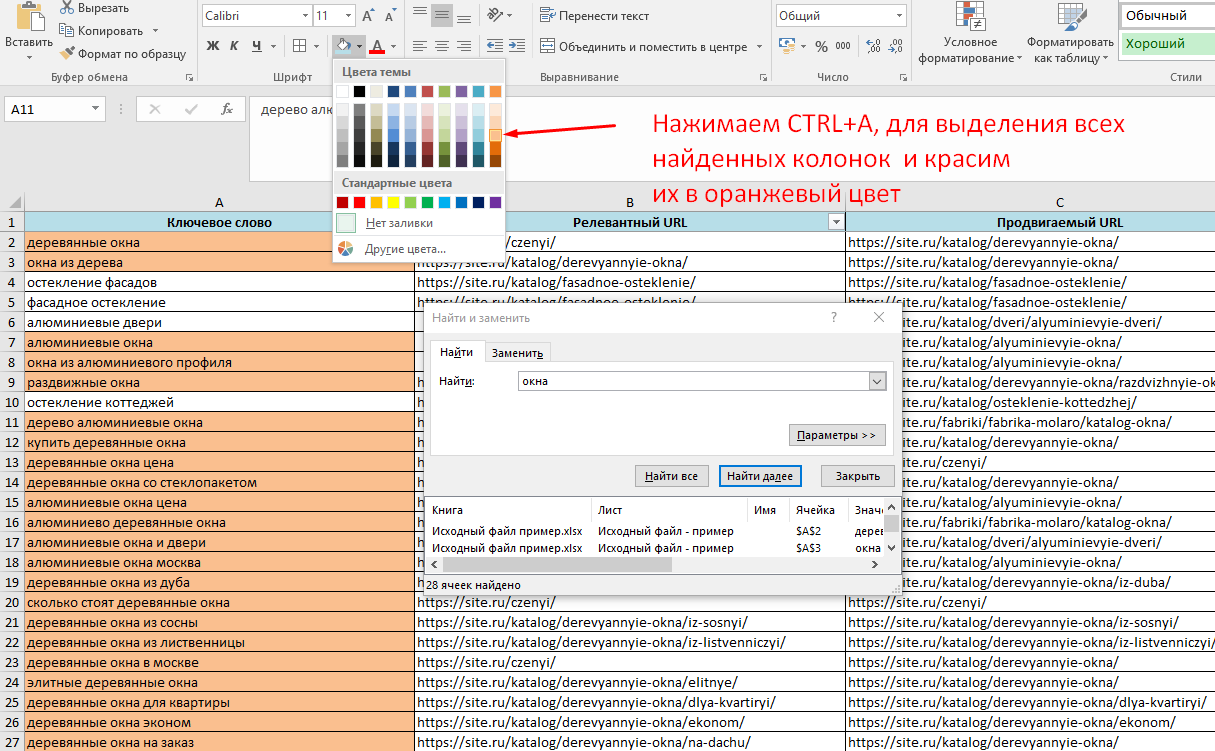Image resolution: width=1215 pixels, height=751 pixels.
Task: Click decrease decimal places icon
Action: 893,46
